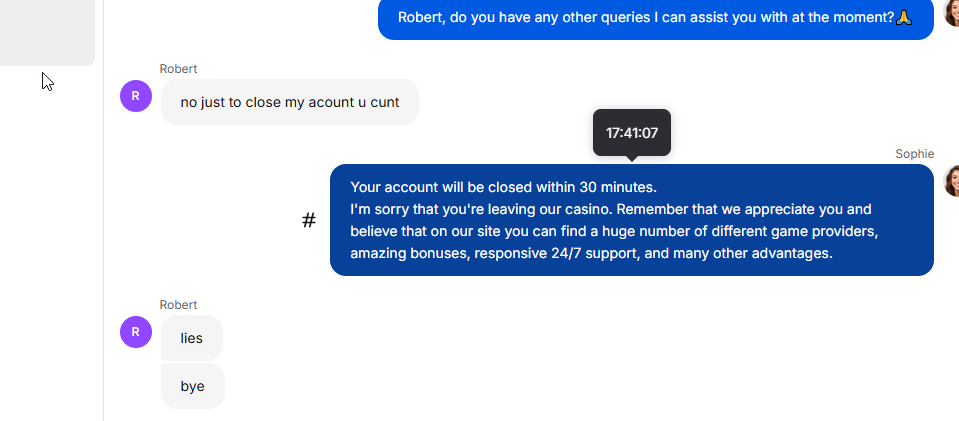
Task: Click Sophie's avatar beside the other queries message
Action: tap(952, 12)
